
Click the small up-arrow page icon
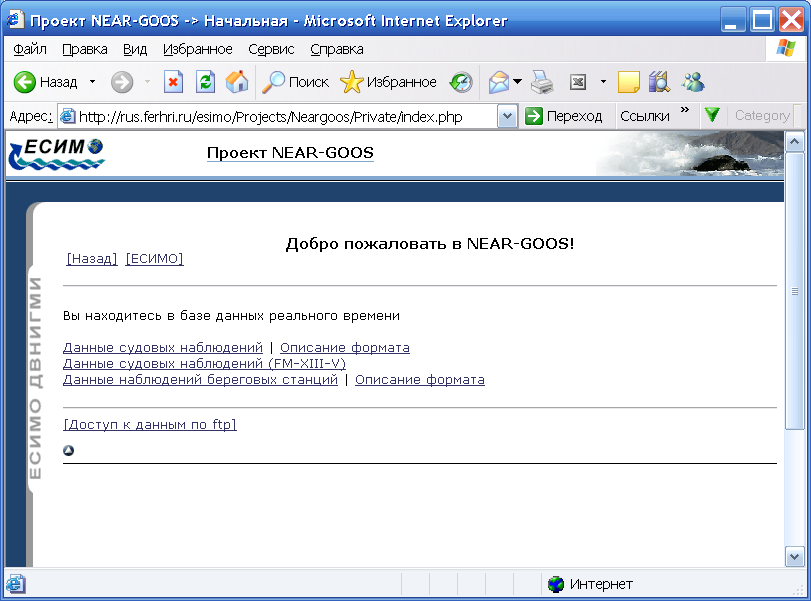(68, 450)
